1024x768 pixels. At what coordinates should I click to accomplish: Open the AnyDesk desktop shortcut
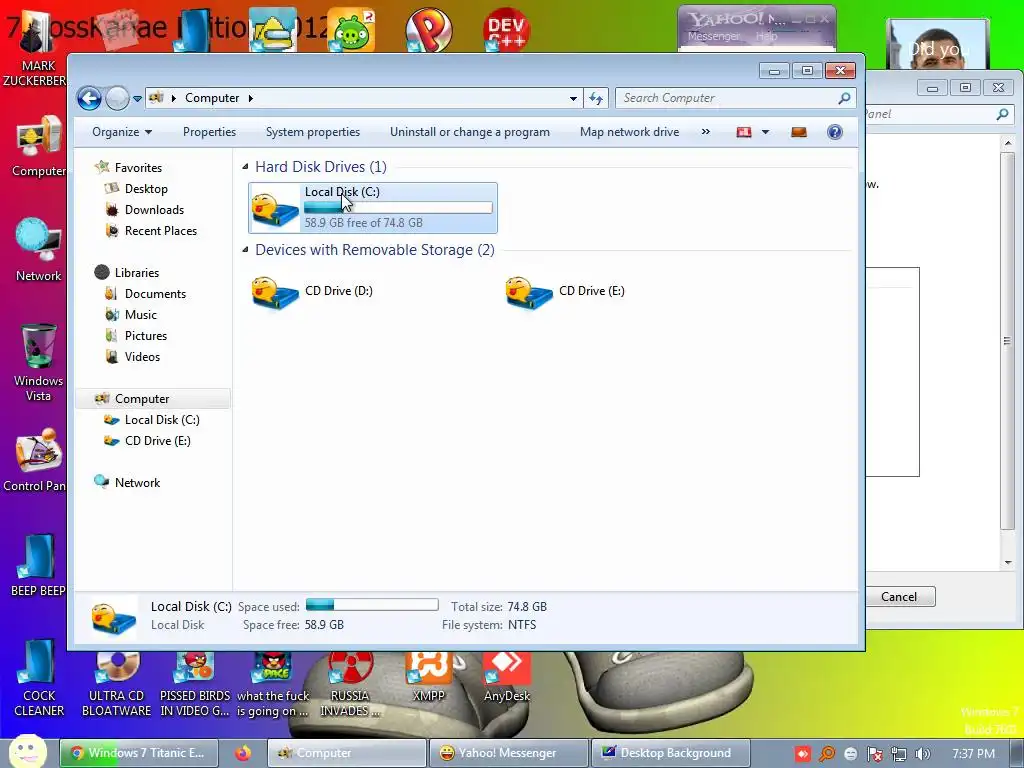[x=507, y=677]
